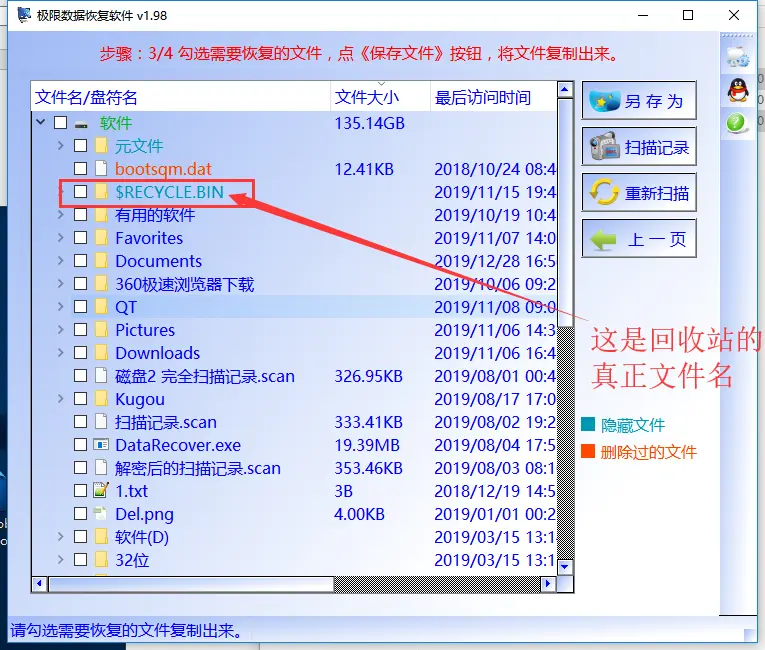Viewport: 765px width, 650px height.
Task: Expand the QT folder node
Action: 60,306
